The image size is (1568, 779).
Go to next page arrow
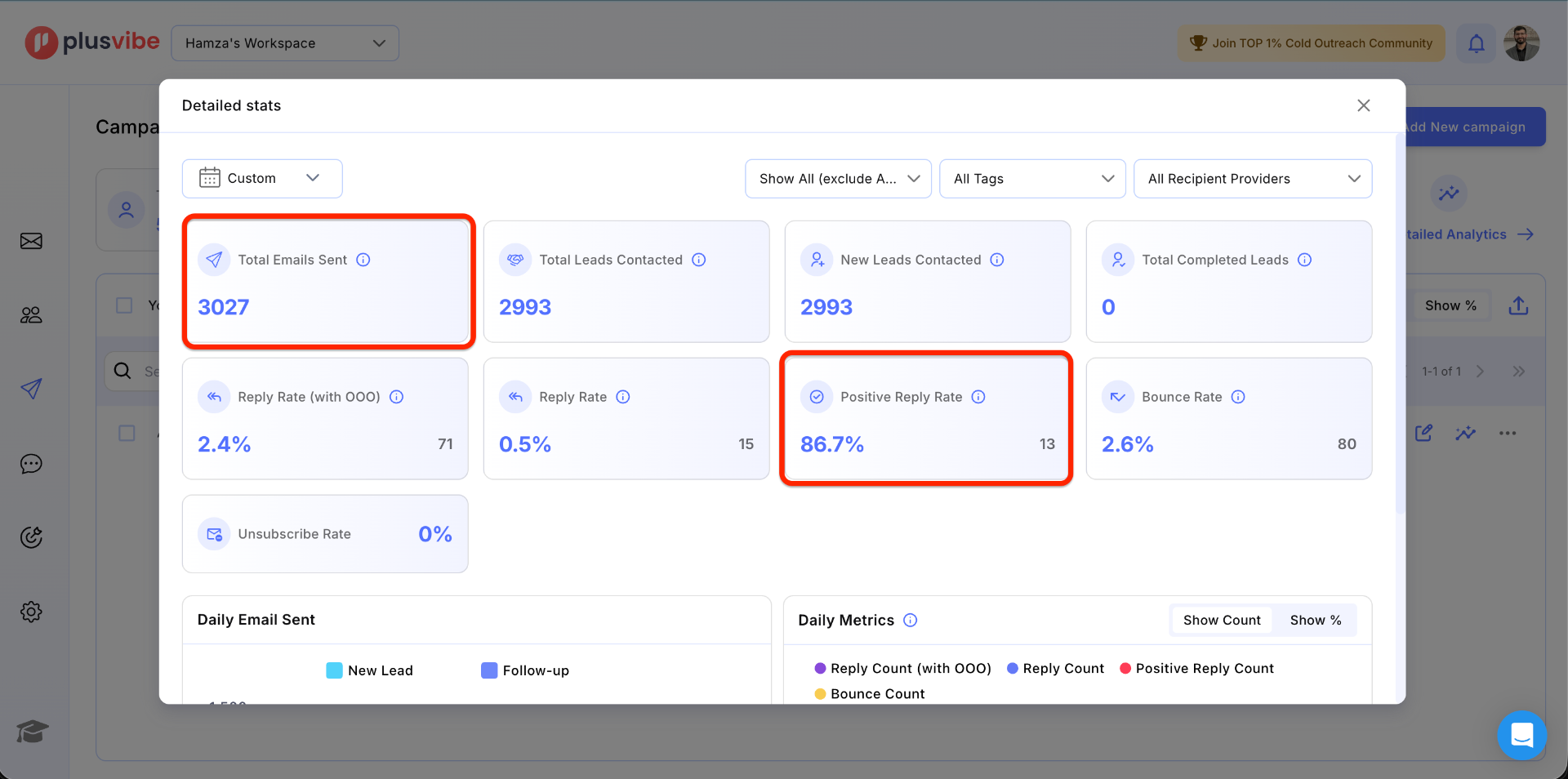pyautogui.click(x=1480, y=371)
